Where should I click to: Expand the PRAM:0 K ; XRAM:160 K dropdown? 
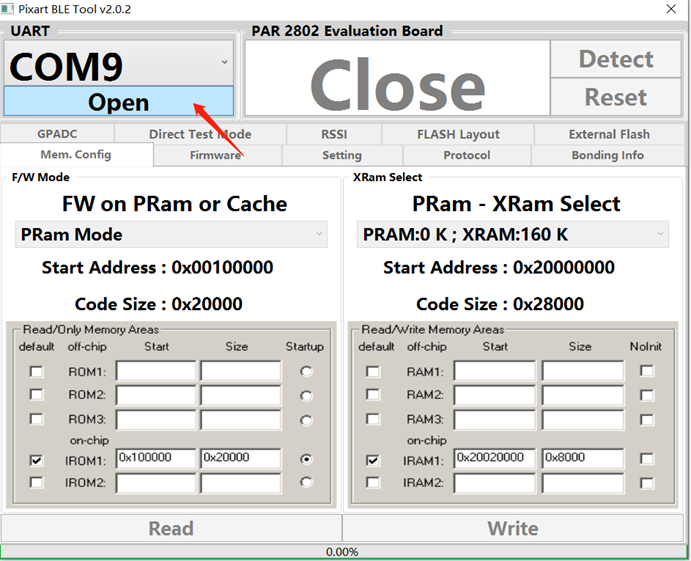pos(513,234)
